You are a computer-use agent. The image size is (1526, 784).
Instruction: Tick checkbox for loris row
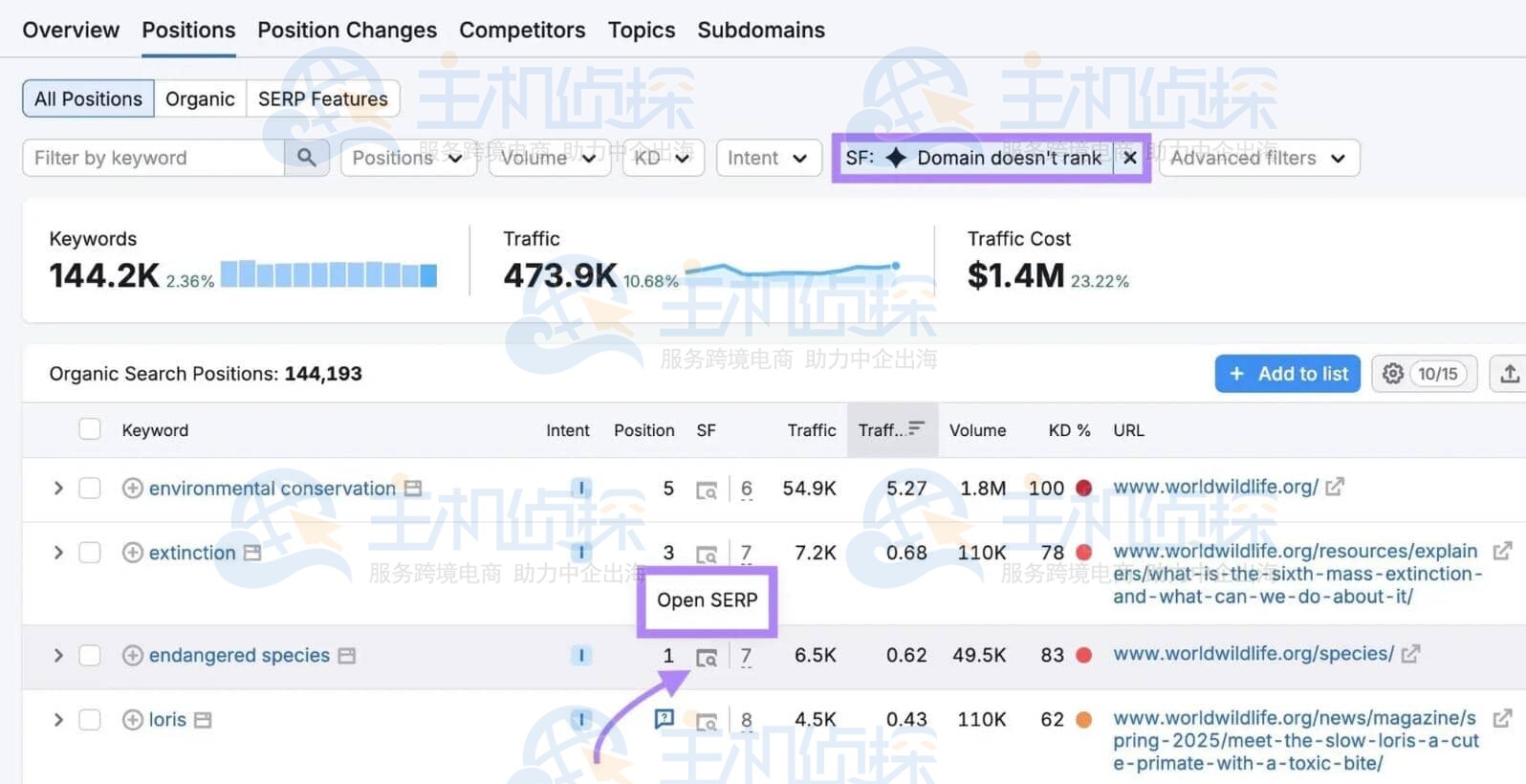pyautogui.click(x=90, y=720)
